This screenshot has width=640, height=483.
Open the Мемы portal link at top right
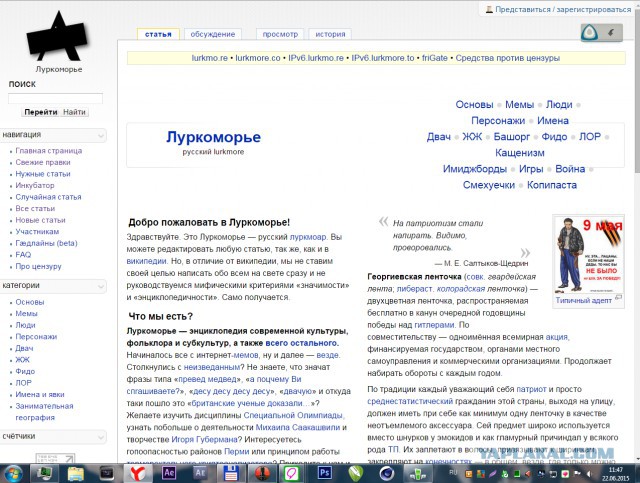point(519,105)
